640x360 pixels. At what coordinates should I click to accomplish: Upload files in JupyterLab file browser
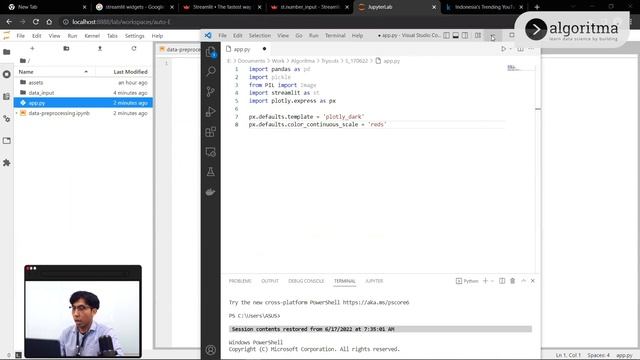100,49
